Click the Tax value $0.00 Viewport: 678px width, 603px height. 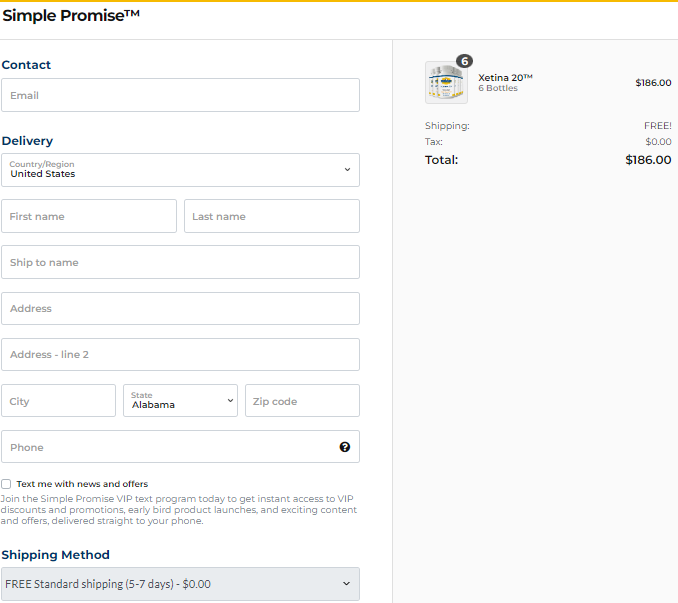tap(659, 142)
